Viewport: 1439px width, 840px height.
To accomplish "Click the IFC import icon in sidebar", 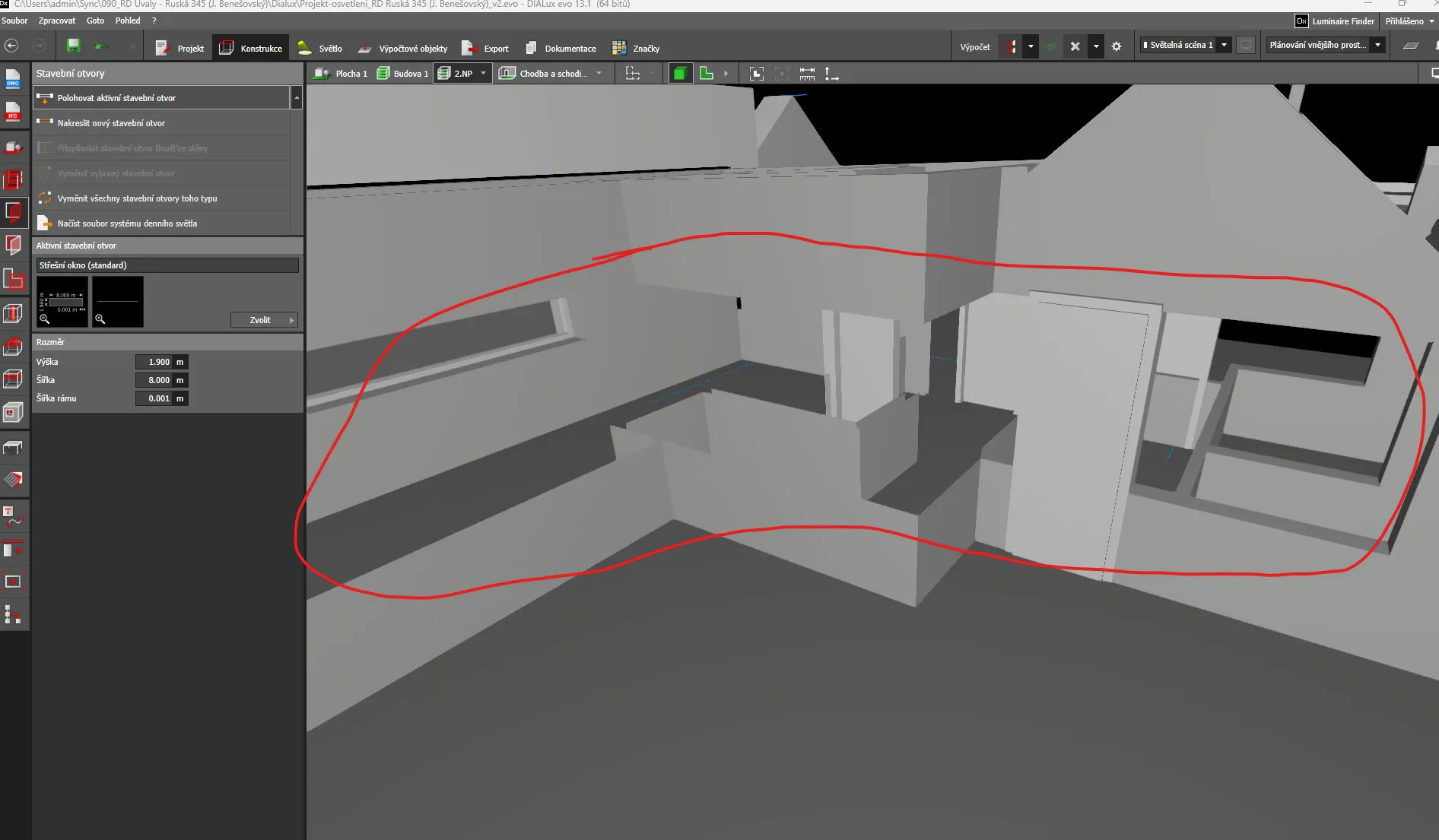I will tap(13, 113).
